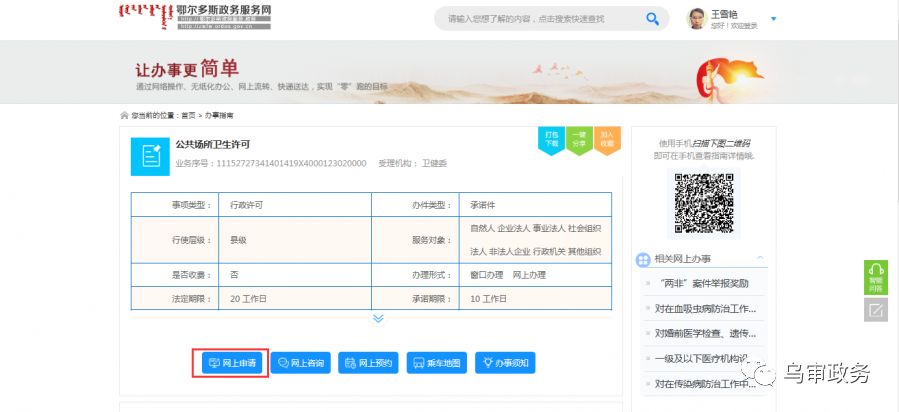Click the 加入收藏 favorite badge
899x412 pixels.
pos(606,140)
